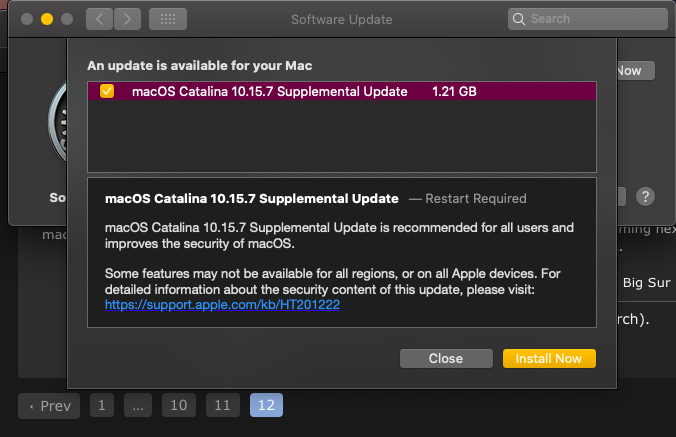Go forward with the right chevron toolbar button
The height and width of the screenshot is (437, 676).
coord(128,19)
